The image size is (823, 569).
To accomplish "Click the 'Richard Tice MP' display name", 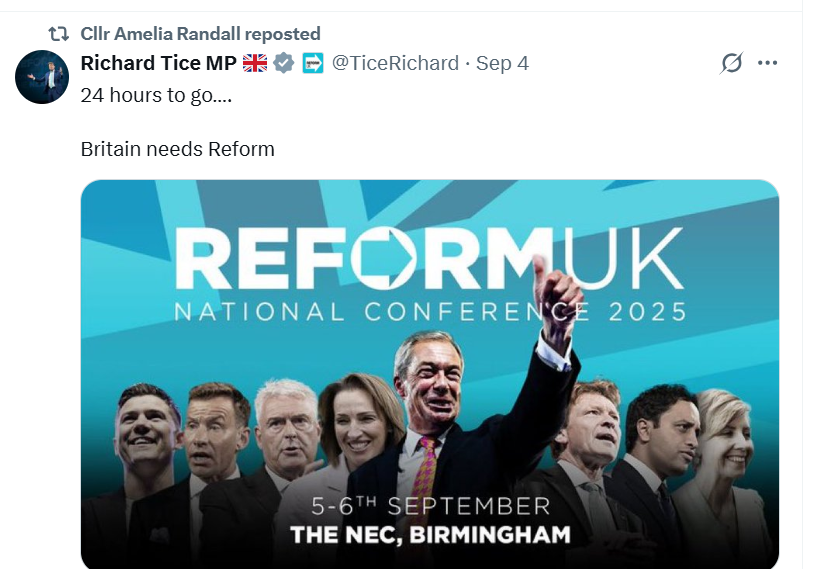I will click(x=158, y=64).
